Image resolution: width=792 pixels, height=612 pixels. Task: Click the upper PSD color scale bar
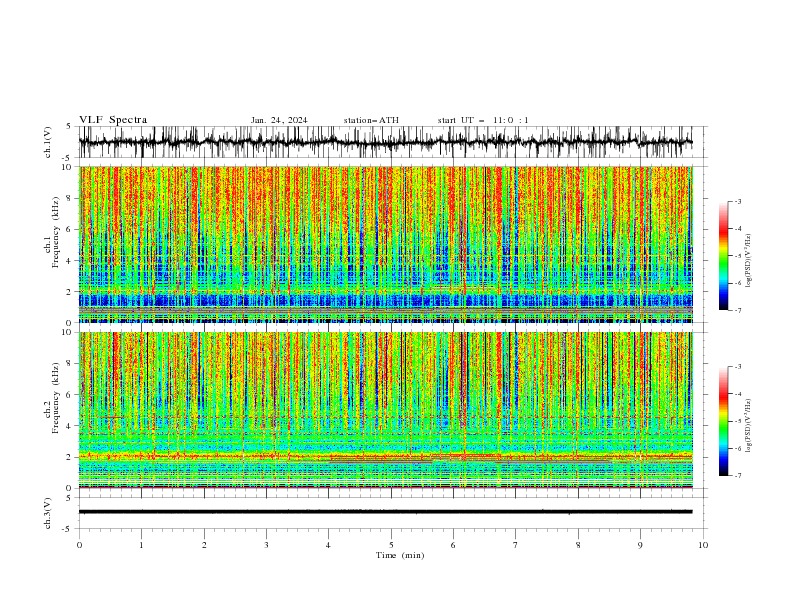pyautogui.click(x=723, y=255)
